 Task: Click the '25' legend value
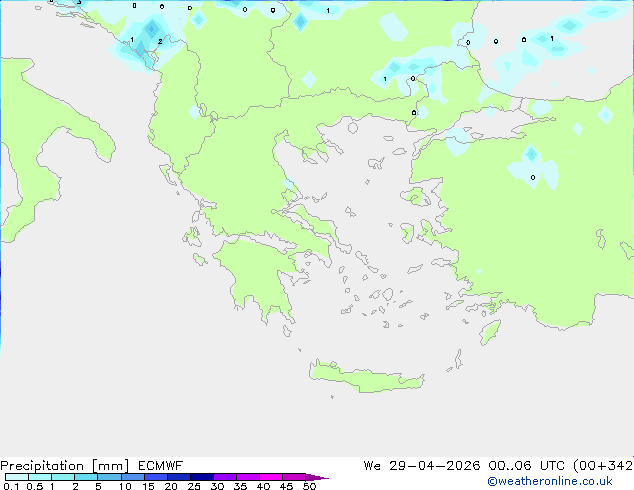194,486
